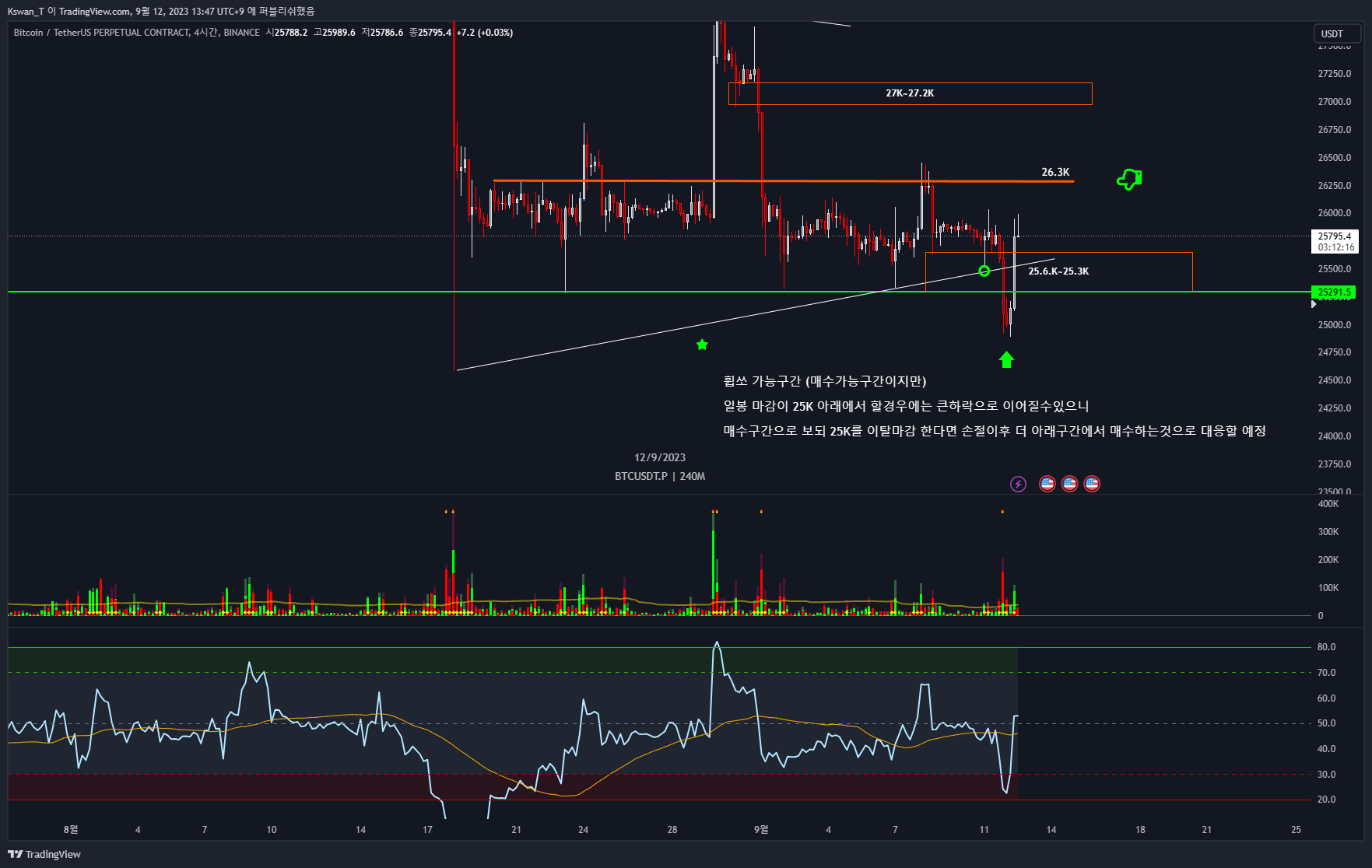Click the 9월 label on the time axis
1372x868 pixels.
point(761,829)
